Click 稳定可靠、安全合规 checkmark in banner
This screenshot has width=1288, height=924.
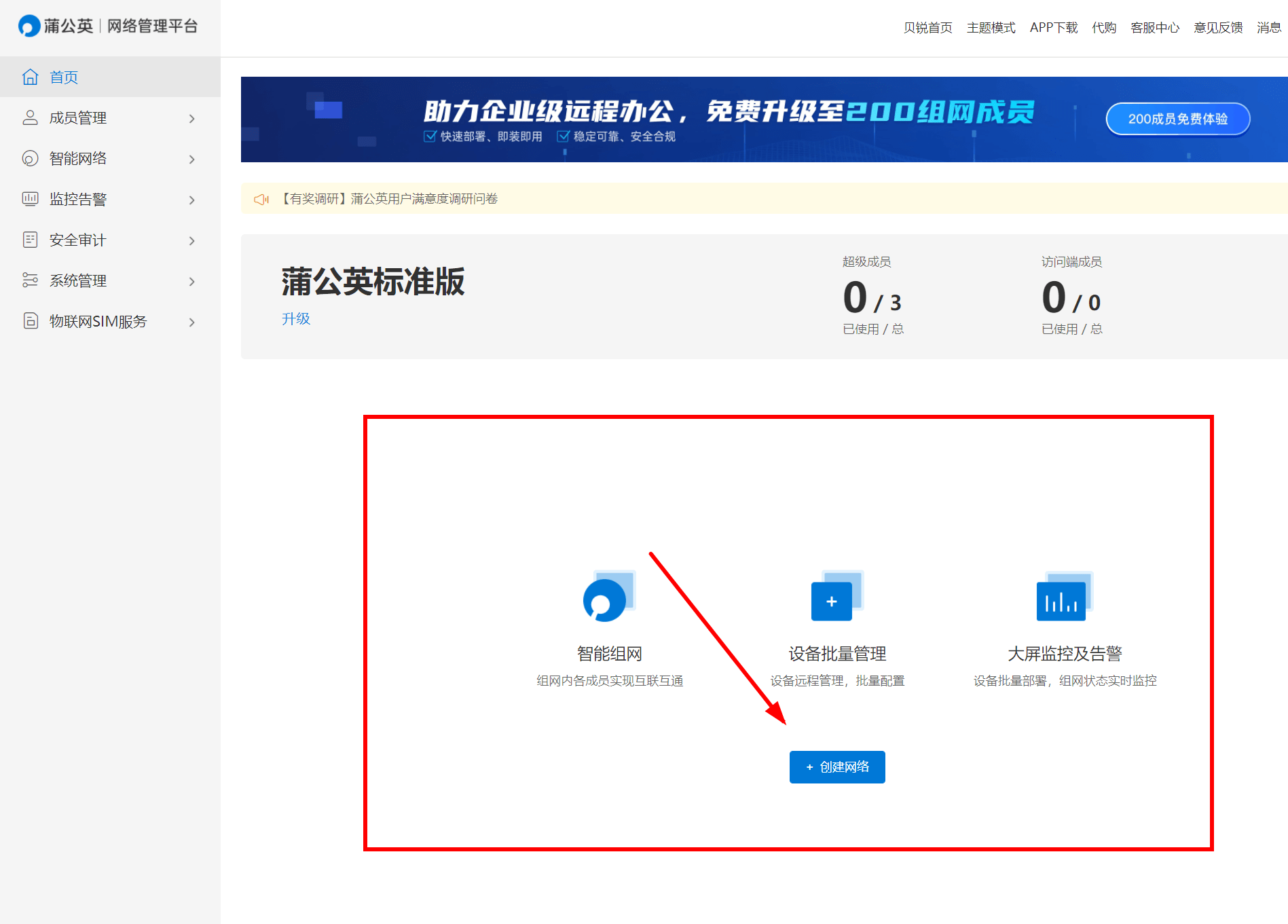coord(563,136)
